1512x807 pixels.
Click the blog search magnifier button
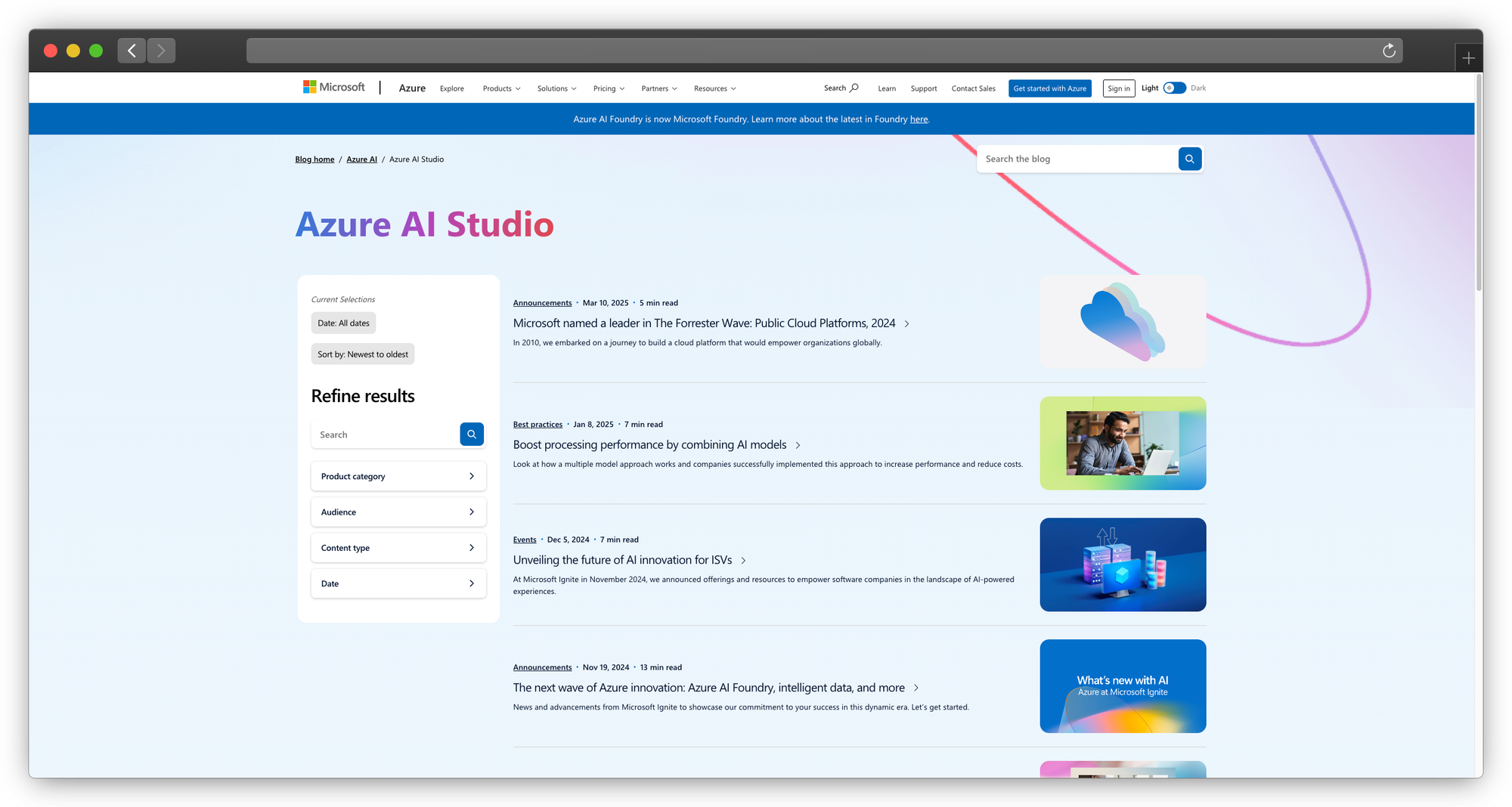[1189, 159]
